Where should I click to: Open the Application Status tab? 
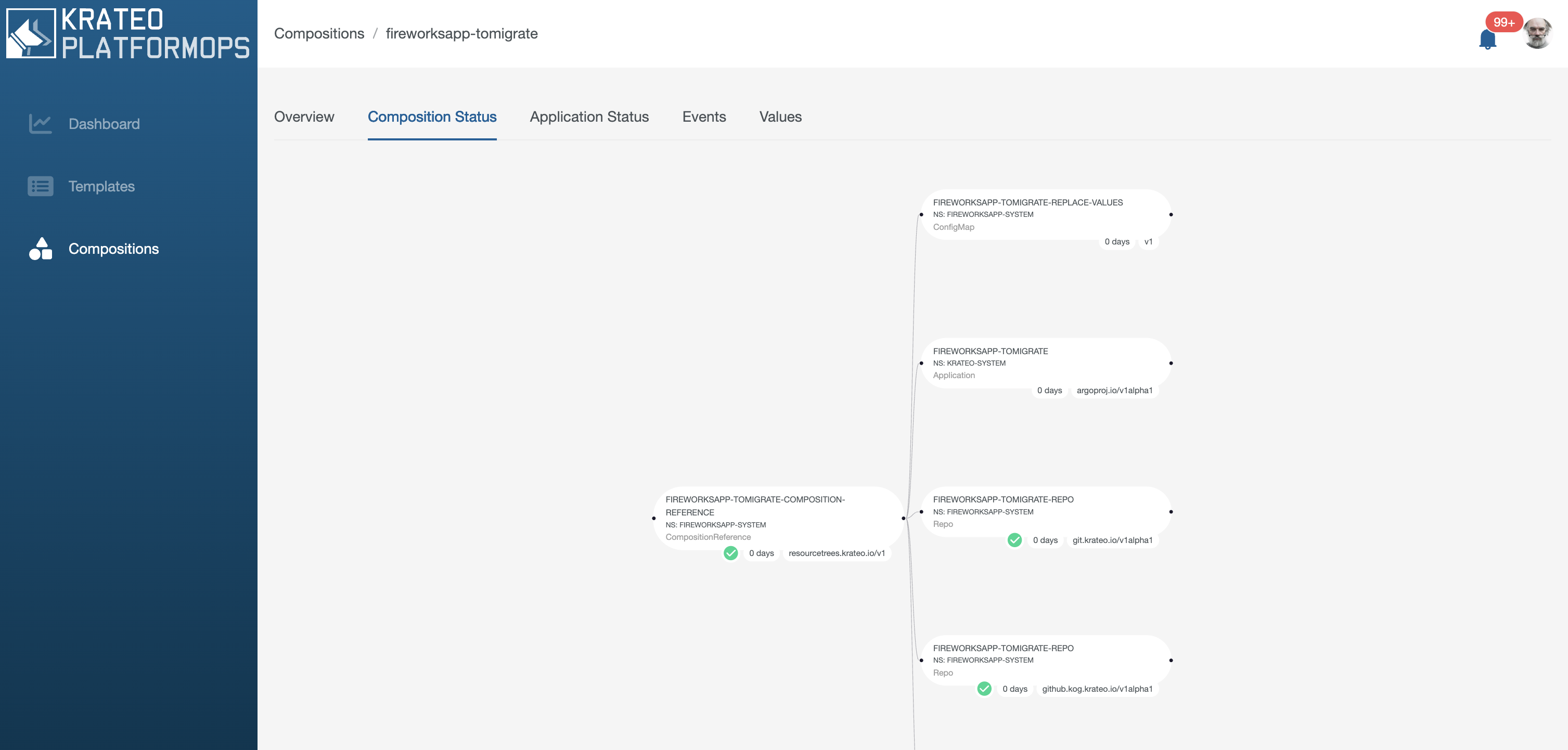coord(588,117)
